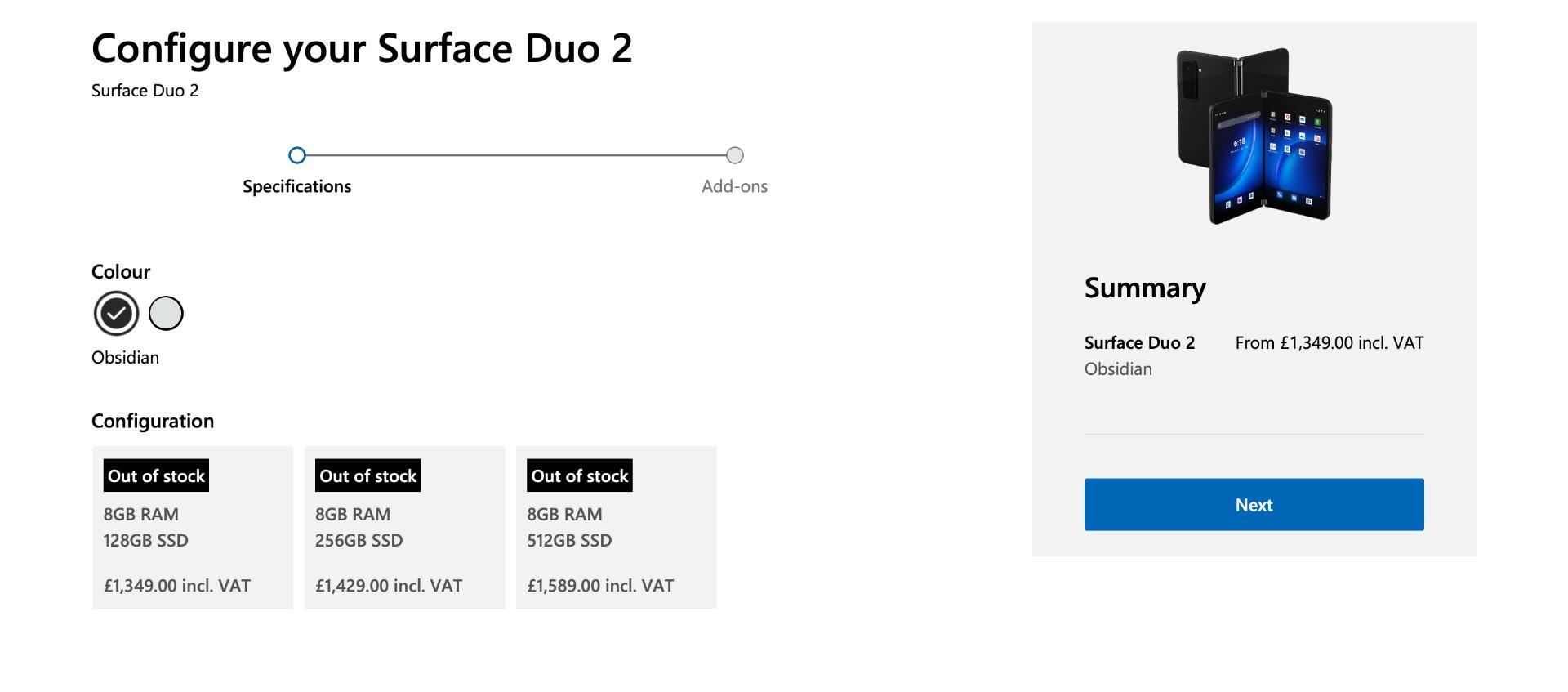1568x692 pixels.
Task: Select the Obsidian colour swatch
Action: pyautogui.click(x=116, y=313)
